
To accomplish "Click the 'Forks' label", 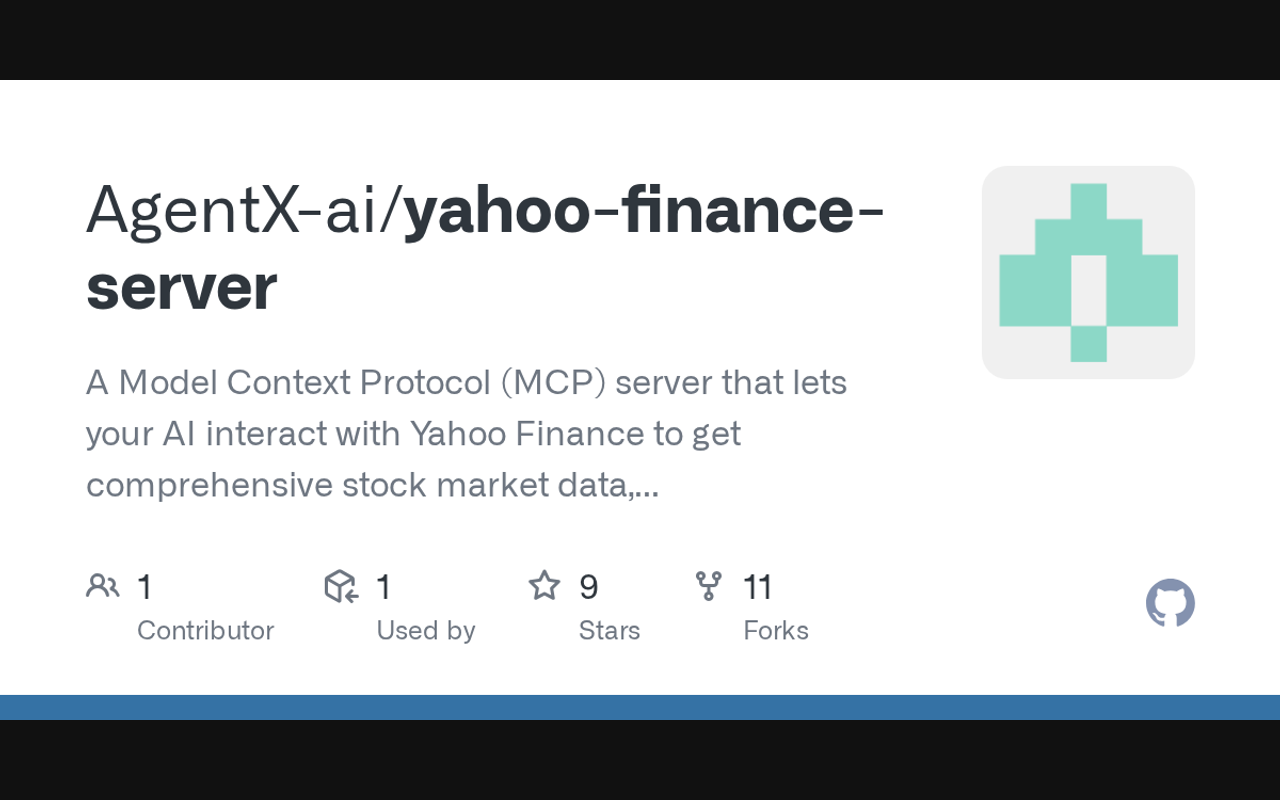I will click(775, 630).
